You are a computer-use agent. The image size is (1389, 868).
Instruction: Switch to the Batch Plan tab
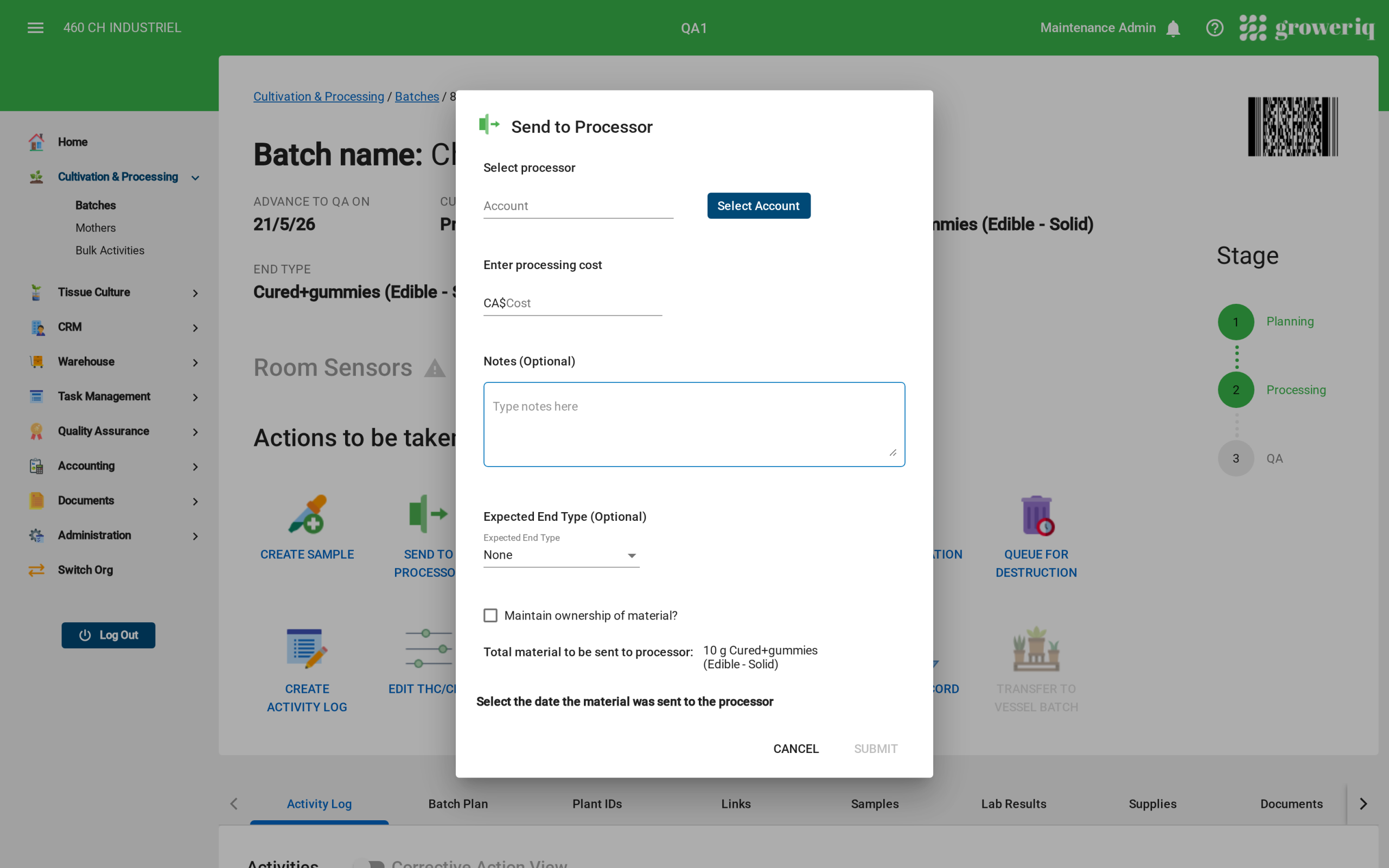point(458,803)
